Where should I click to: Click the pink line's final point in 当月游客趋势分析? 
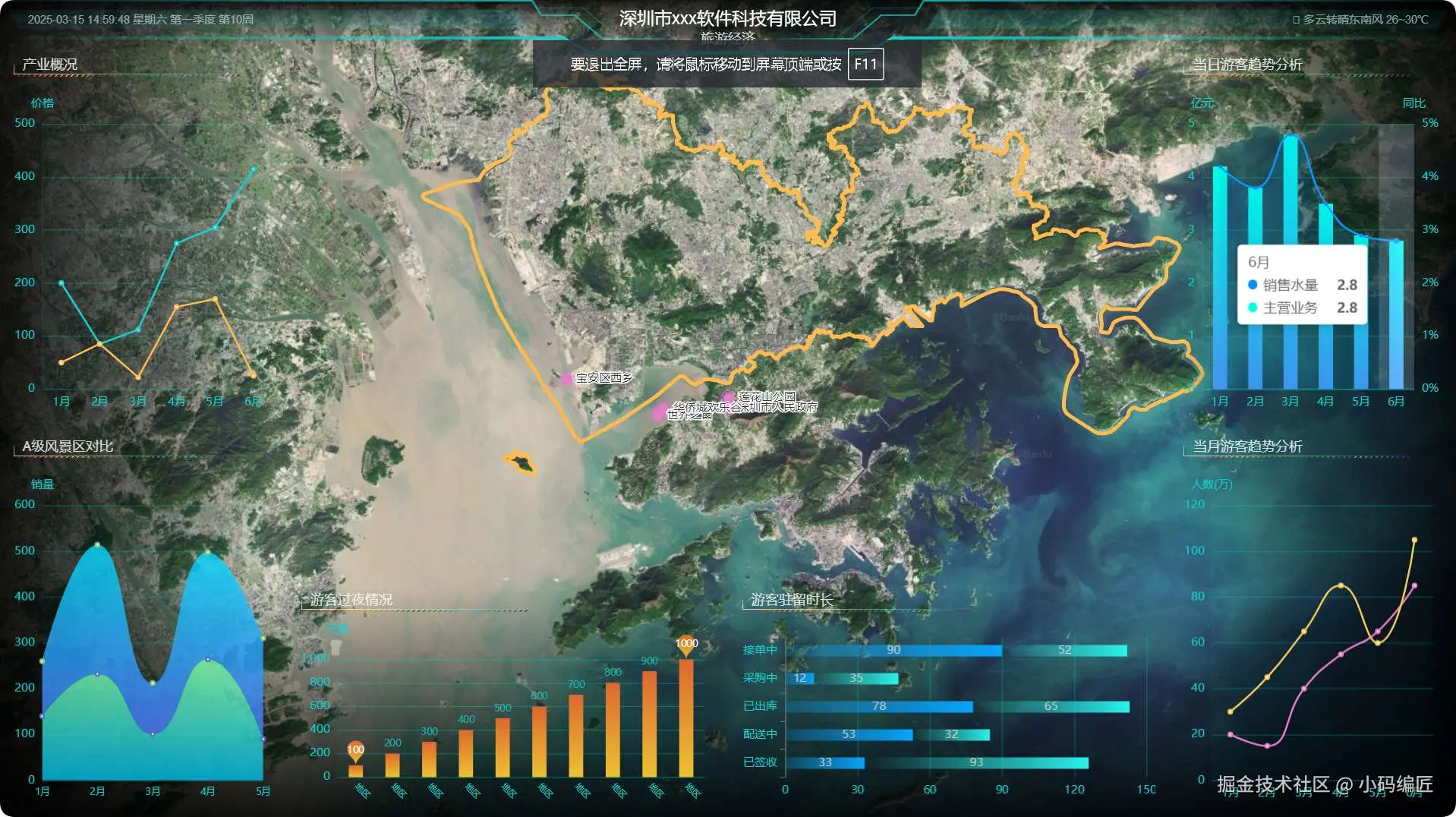pyautogui.click(x=1414, y=586)
